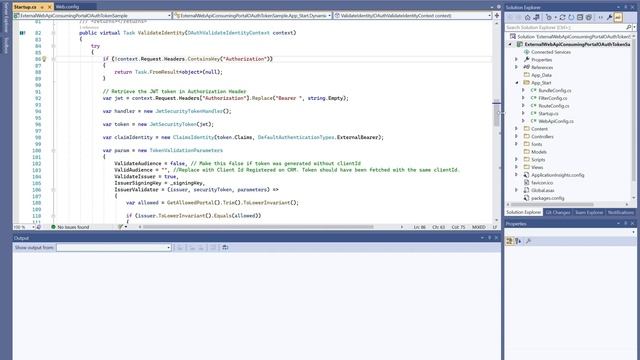Click the Solution Explorer horizontal scrollbar
640x360 pixels.
tap(552, 204)
